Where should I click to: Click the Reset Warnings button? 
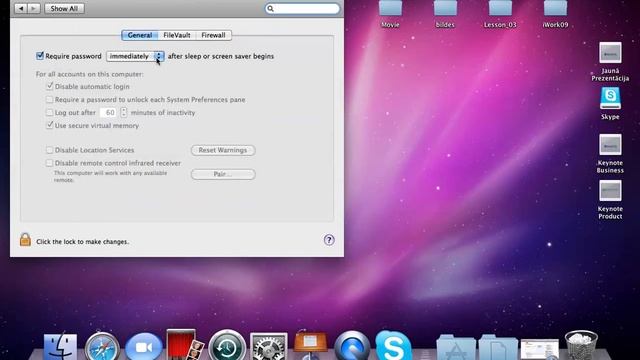[x=223, y=150]
